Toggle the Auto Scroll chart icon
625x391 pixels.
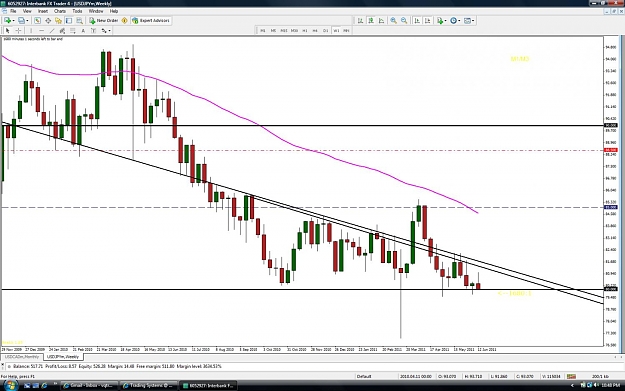pos(417,20)
